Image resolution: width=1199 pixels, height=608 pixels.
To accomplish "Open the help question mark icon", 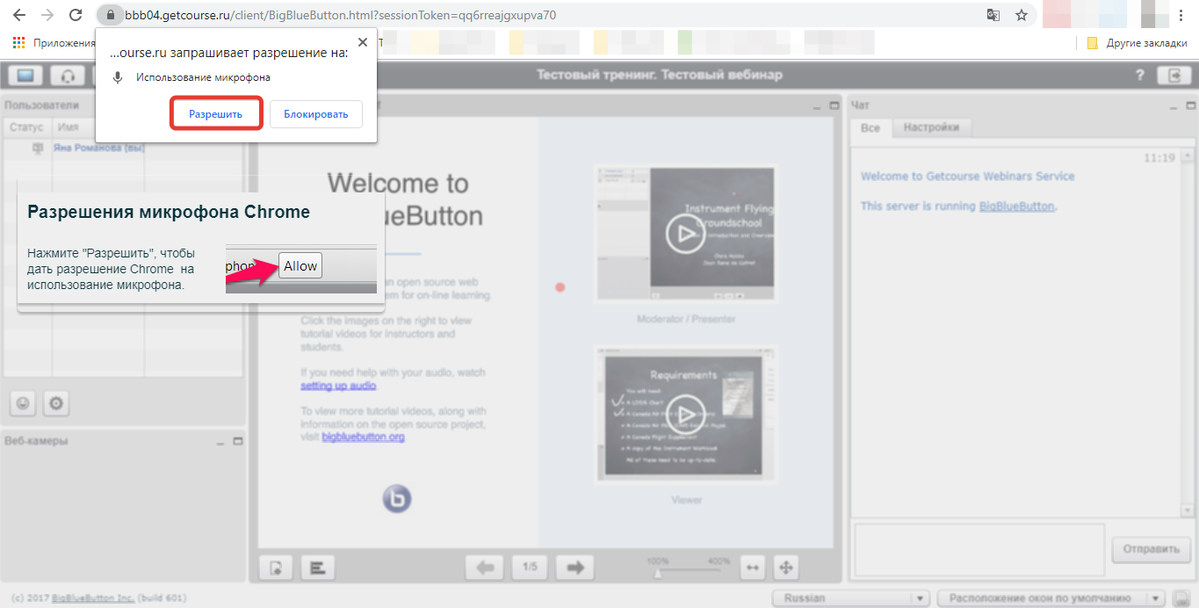I will point(1140,76).
